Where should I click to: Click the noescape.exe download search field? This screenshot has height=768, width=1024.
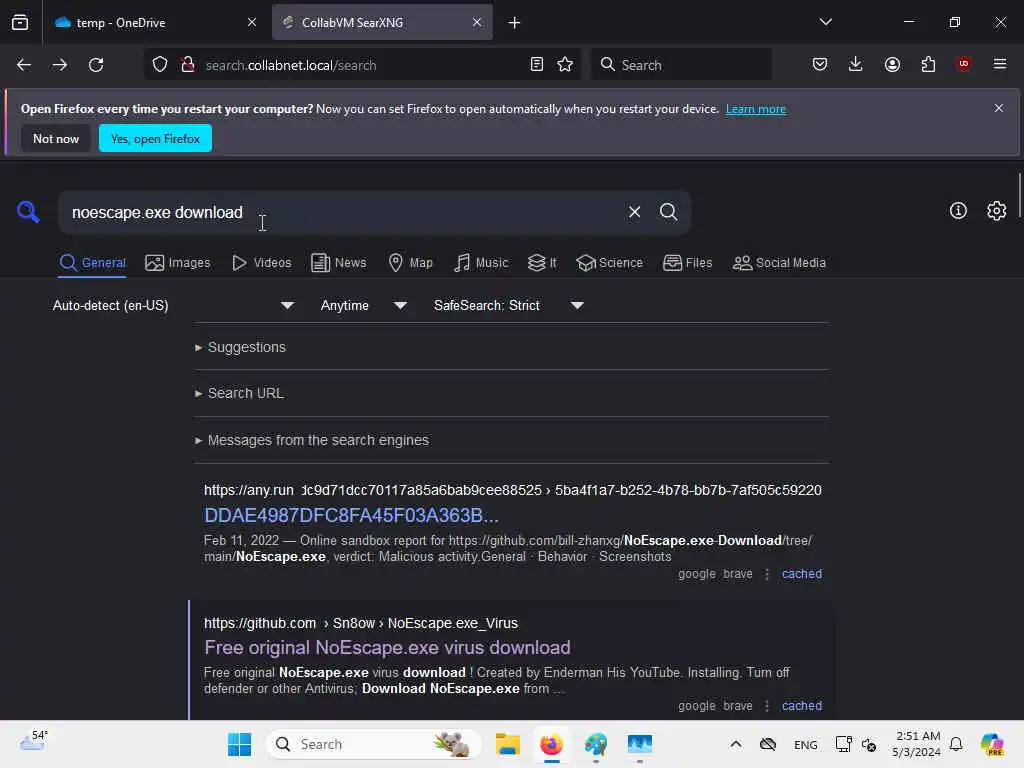pos(340,212)
